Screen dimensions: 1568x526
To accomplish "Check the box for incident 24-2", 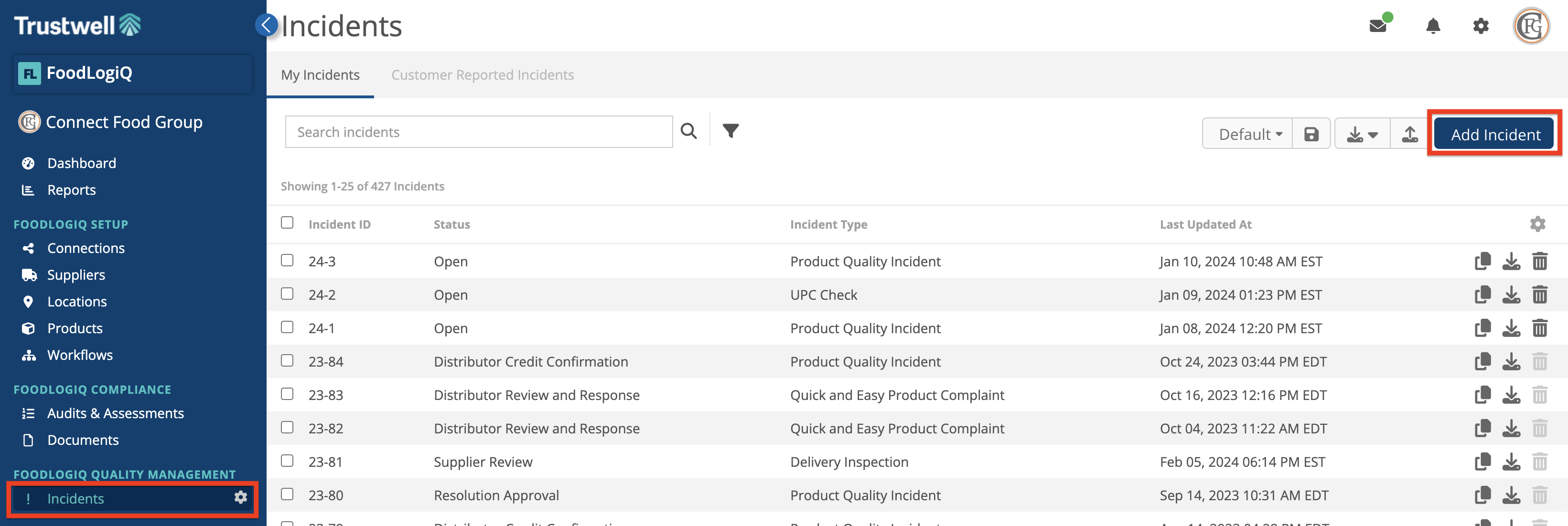I will 287,294.
